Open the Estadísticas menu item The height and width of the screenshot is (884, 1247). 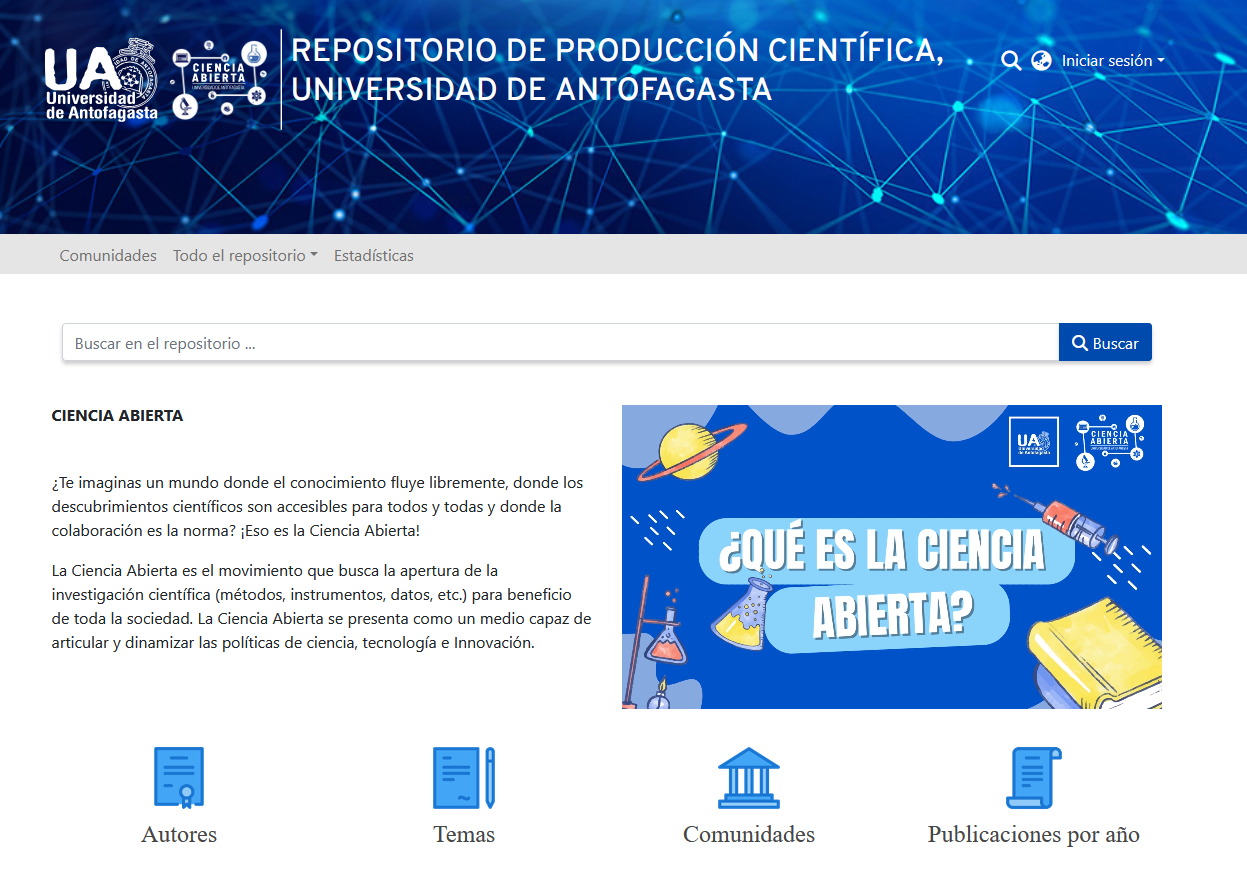(374, 255)
